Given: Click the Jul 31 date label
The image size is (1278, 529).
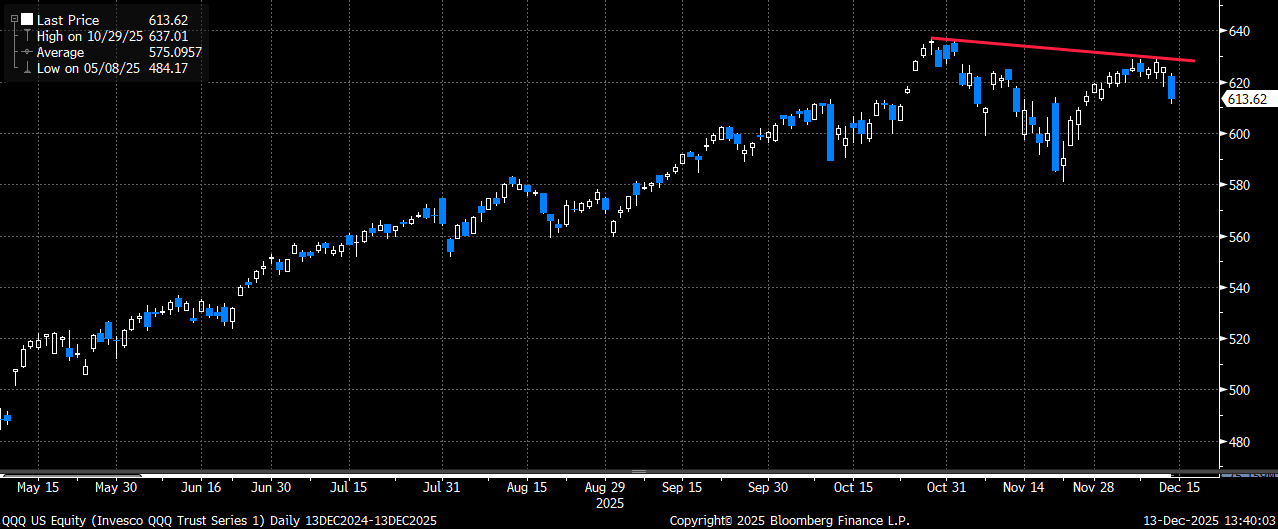Looking at the screenshot, I should [x=441, y=488].
